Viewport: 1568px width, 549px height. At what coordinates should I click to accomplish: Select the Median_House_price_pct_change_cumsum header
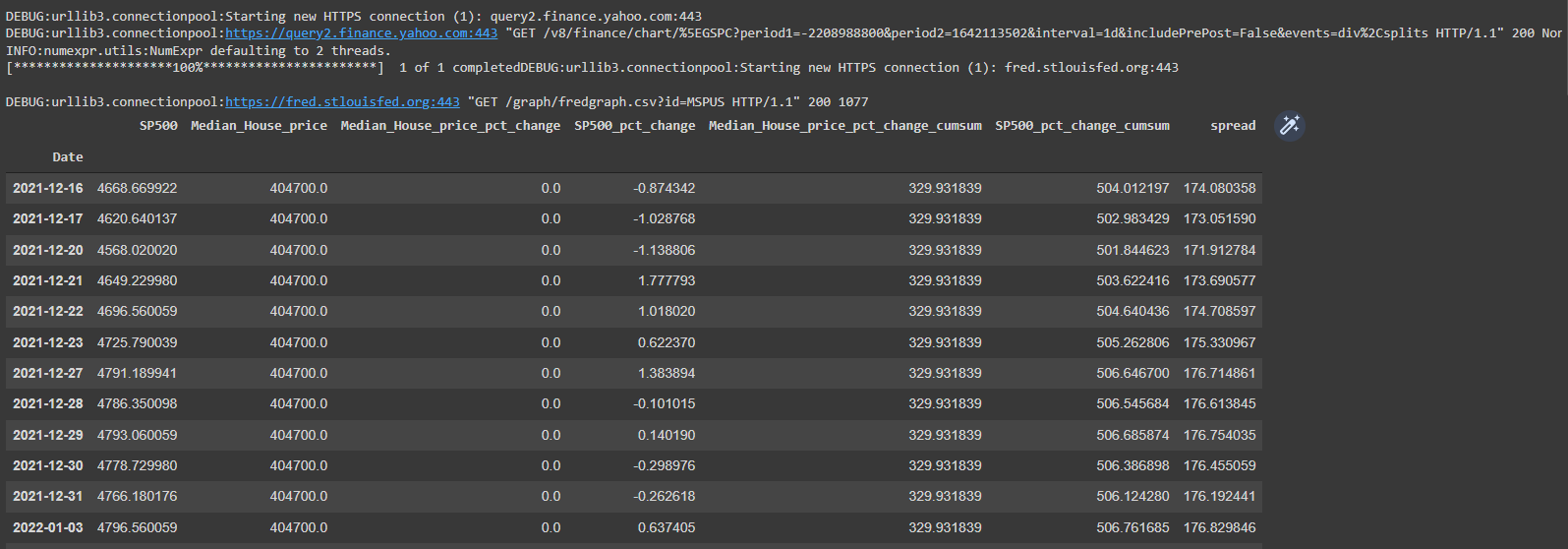[x=844, y=126]
